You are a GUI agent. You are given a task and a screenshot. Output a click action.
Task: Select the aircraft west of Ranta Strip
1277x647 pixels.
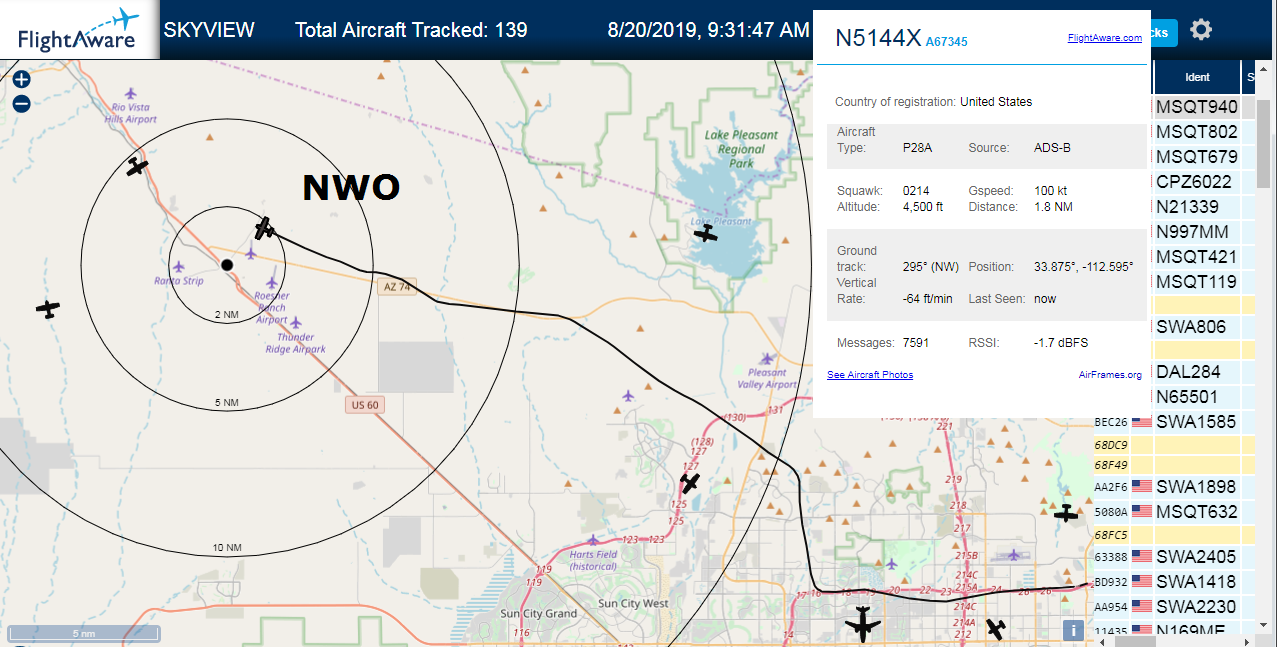coord(48,309)
